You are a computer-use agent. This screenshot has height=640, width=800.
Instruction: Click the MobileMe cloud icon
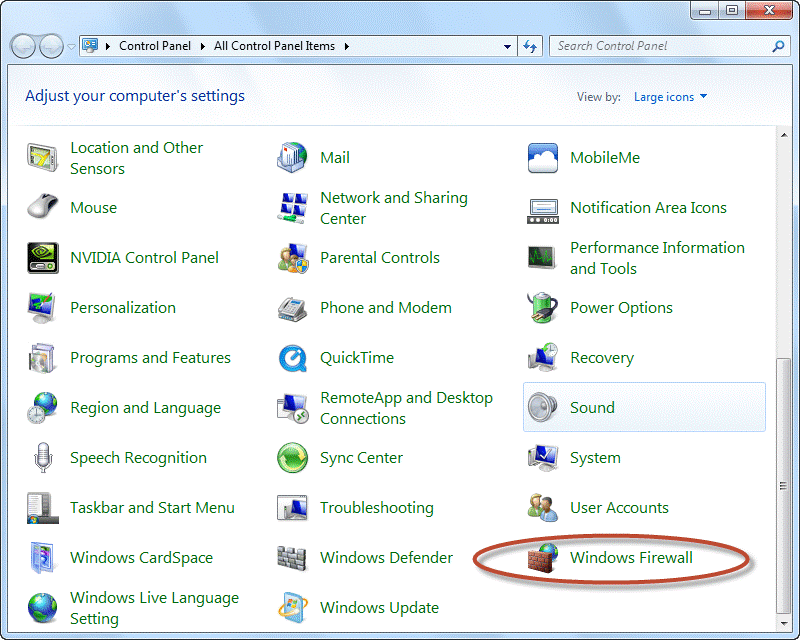pyautogui.click(x=543, y=158)
